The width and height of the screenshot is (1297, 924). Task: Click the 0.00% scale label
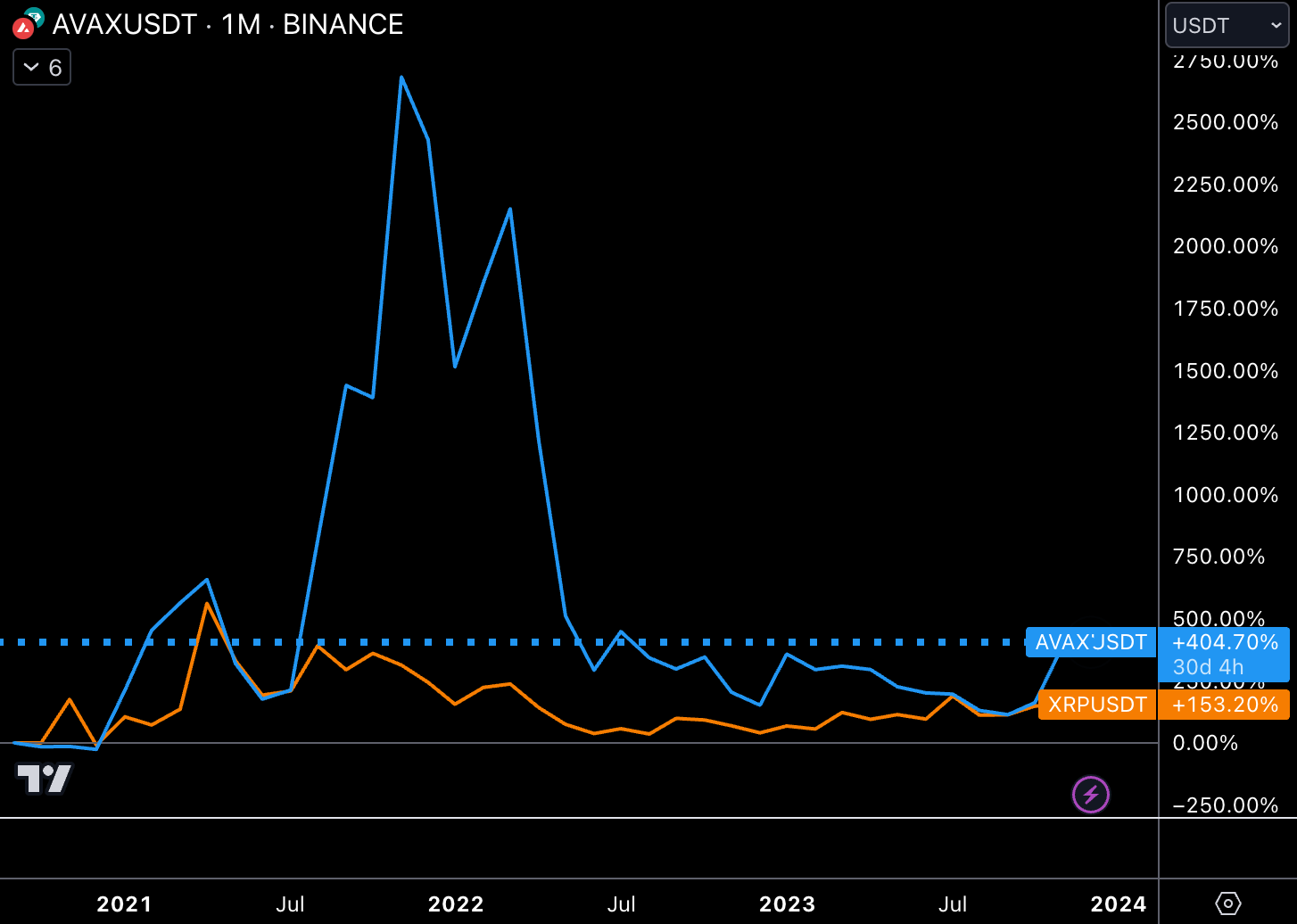[1205, 743]
